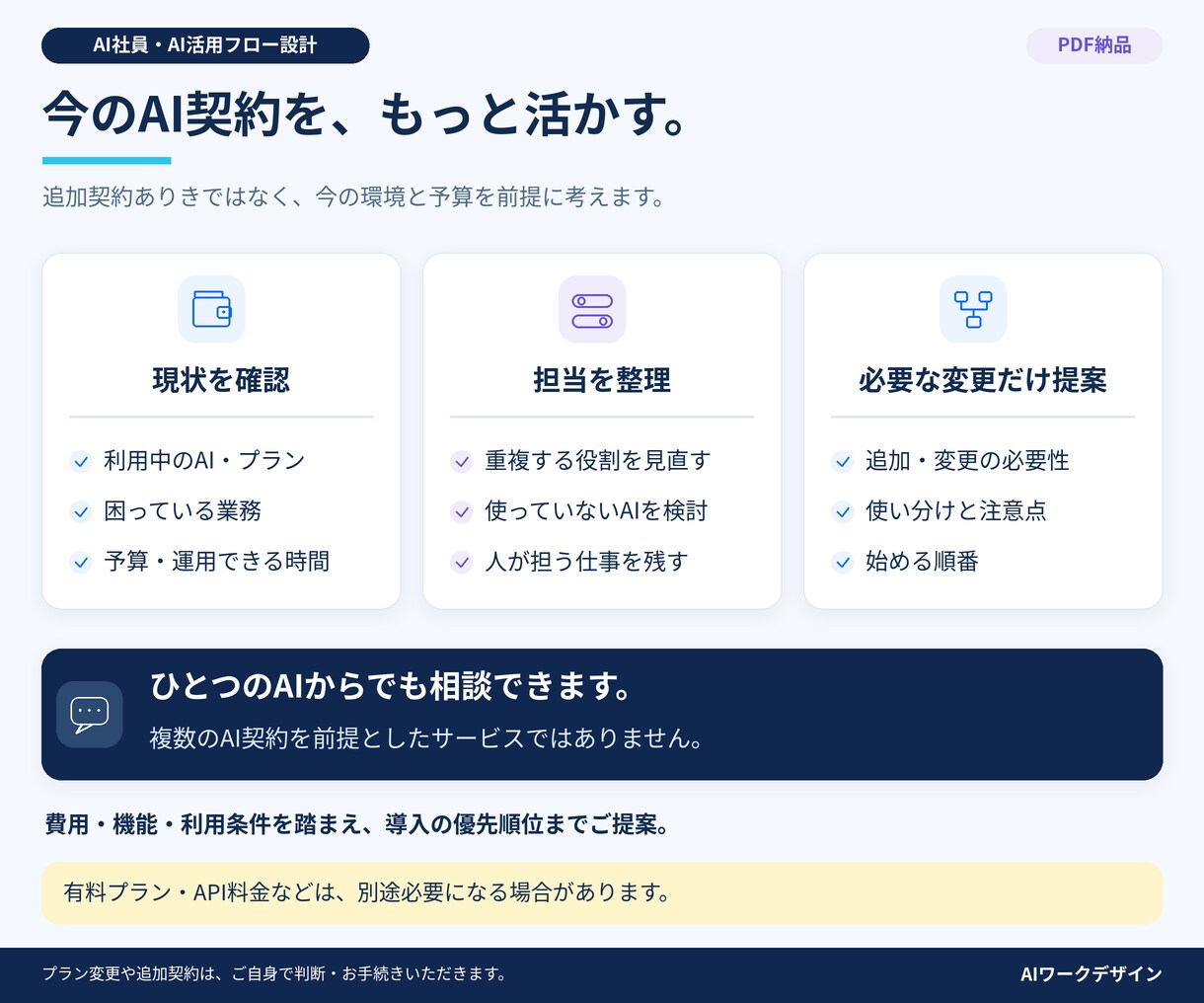Image resolution: width=1204 pixels, height=1003 pixels.
Task: Click the wallet icon above 現状を確認
Action: point(211,309)
